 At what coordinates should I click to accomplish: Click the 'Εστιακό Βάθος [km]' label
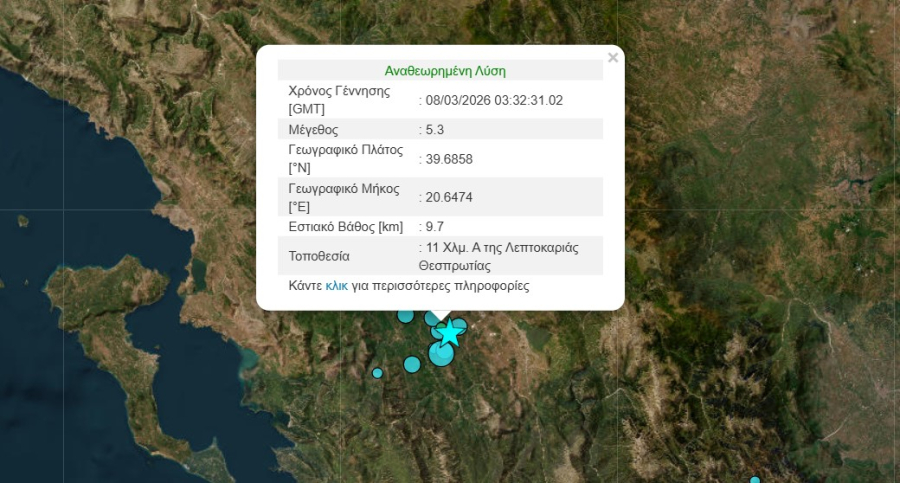345,227
